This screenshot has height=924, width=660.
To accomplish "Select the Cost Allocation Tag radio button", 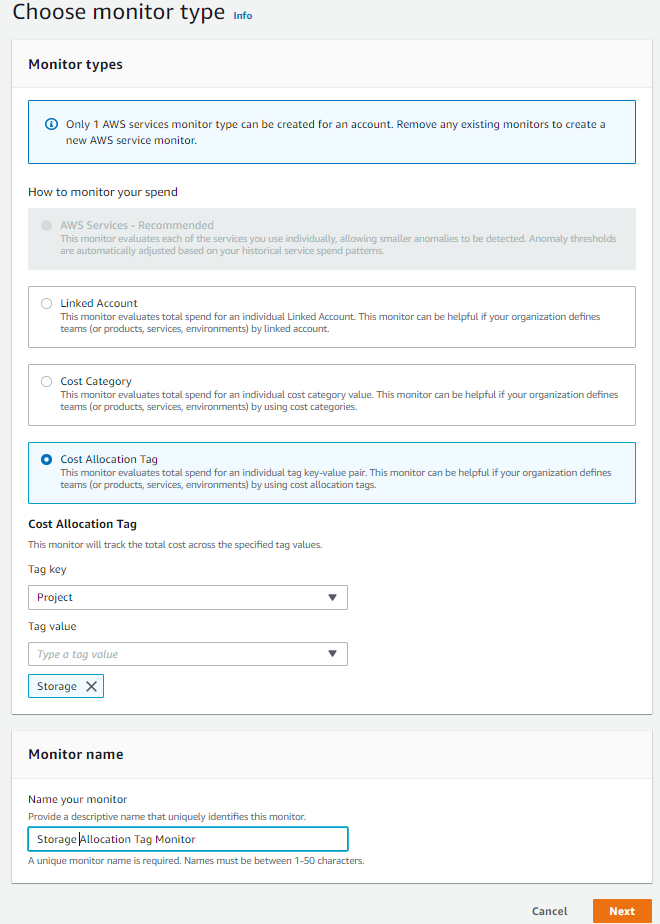I will [x=46, y=460].
